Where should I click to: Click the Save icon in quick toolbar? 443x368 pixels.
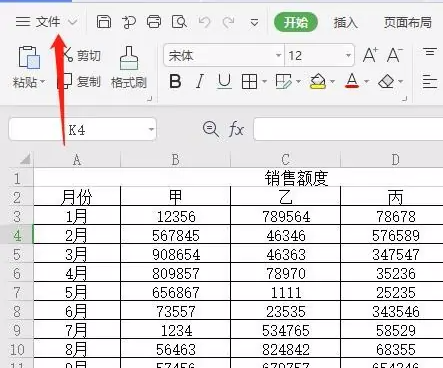pyautogui.click(x=104, y=22)
